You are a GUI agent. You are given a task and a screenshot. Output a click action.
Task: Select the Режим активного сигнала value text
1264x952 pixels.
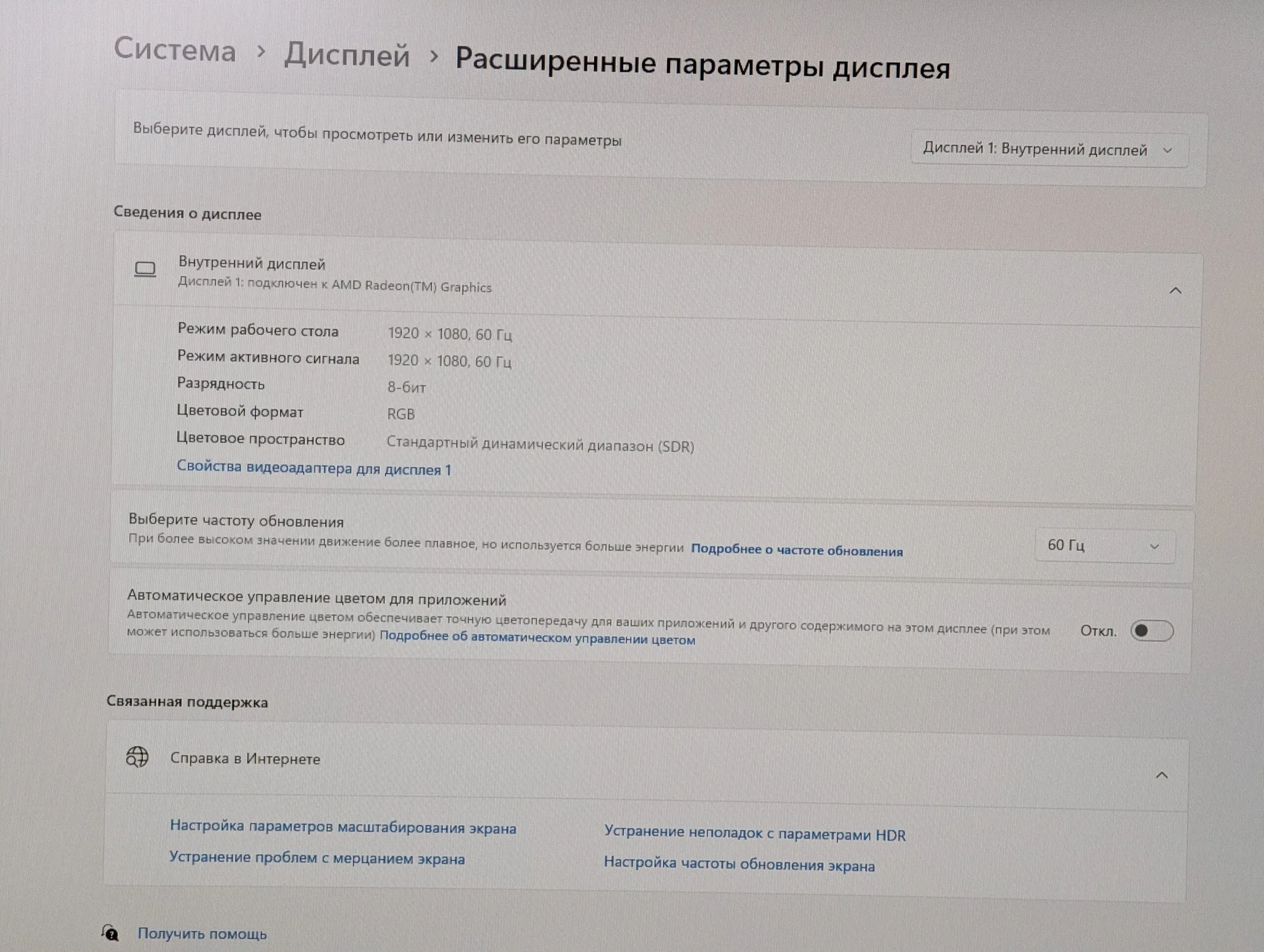[449, 361]
